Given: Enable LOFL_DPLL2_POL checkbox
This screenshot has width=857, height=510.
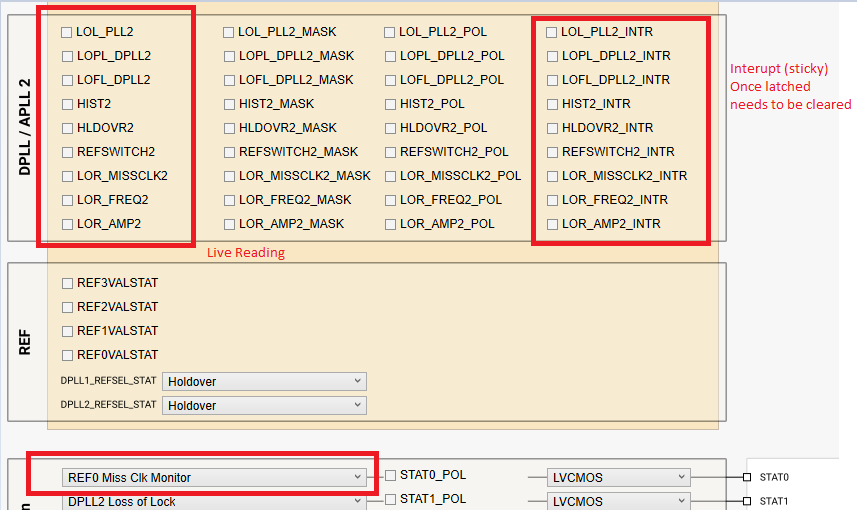Looking at the screenshot, I should click(390, 80).
